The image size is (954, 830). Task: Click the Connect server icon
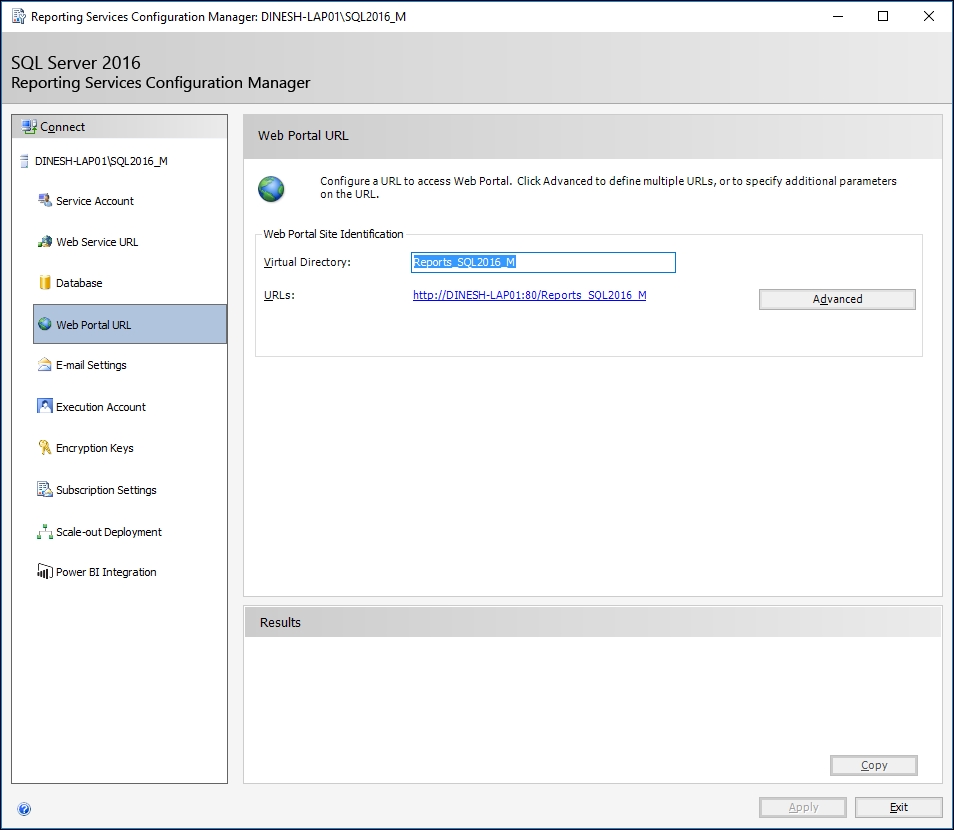click(x=29, y=127)
